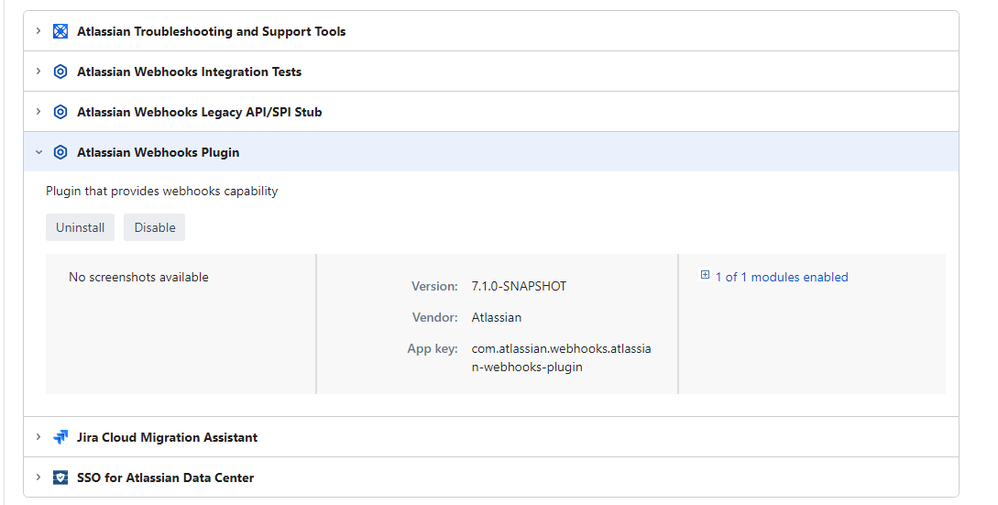This screenshot has height=505, width=998.
Task: Click the SSO for Atlassian Data Center icon
Action: [60, 478]
